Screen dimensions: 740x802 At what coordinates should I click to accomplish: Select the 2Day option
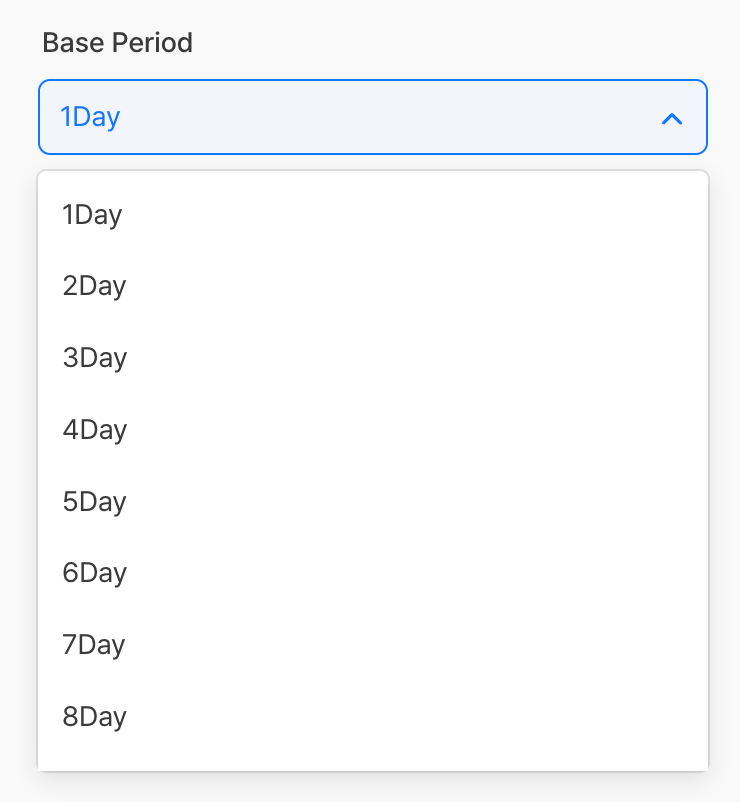(94, 286)
